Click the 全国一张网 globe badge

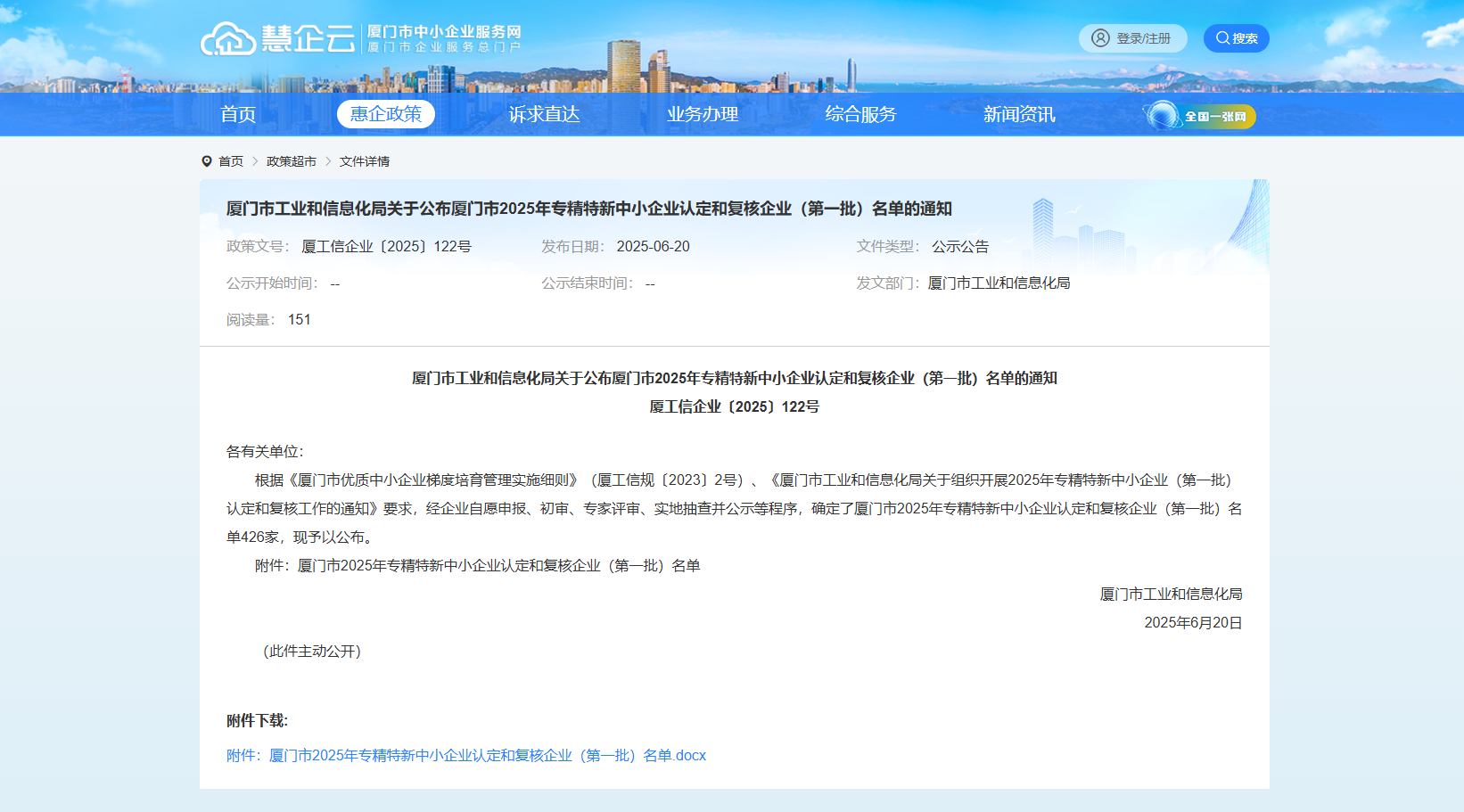[1200, 116]
